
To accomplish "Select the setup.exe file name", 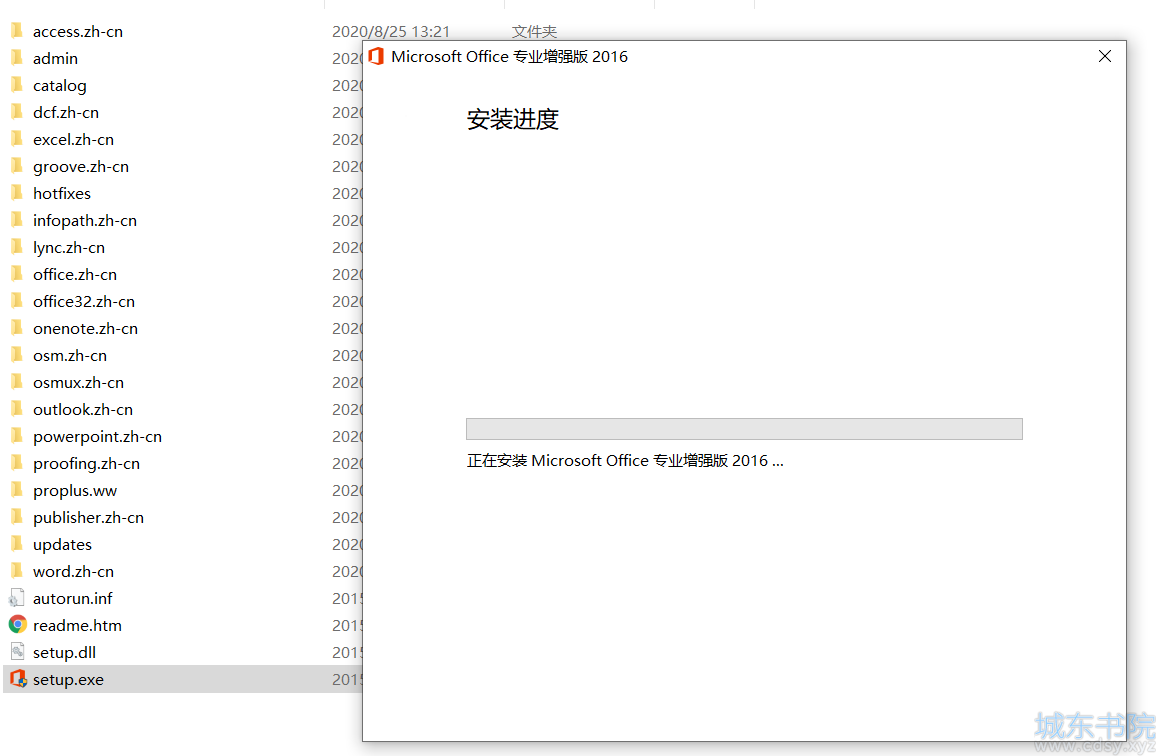I will tap(68, 679).
